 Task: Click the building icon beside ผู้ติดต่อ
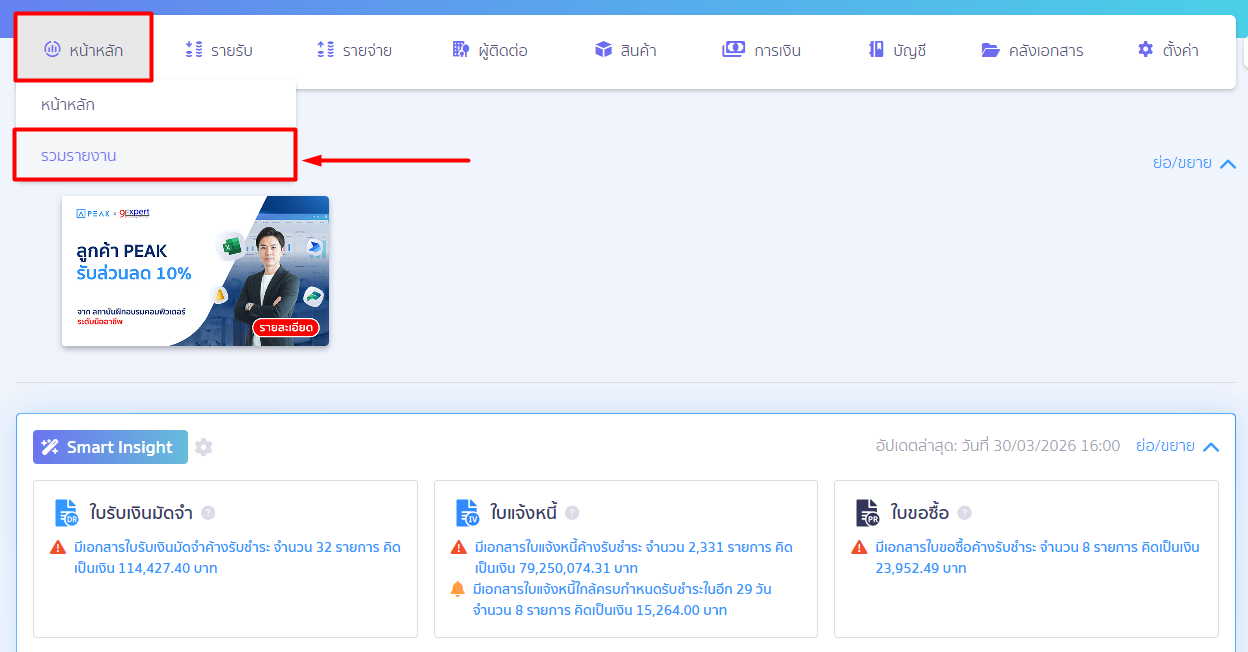(460, 49)
